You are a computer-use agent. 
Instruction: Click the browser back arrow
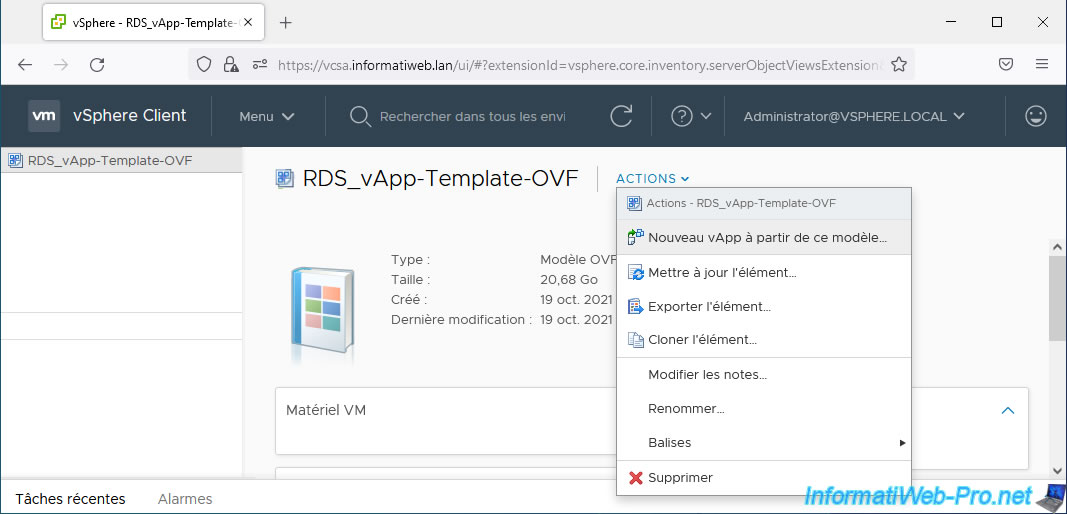point(25,65)
